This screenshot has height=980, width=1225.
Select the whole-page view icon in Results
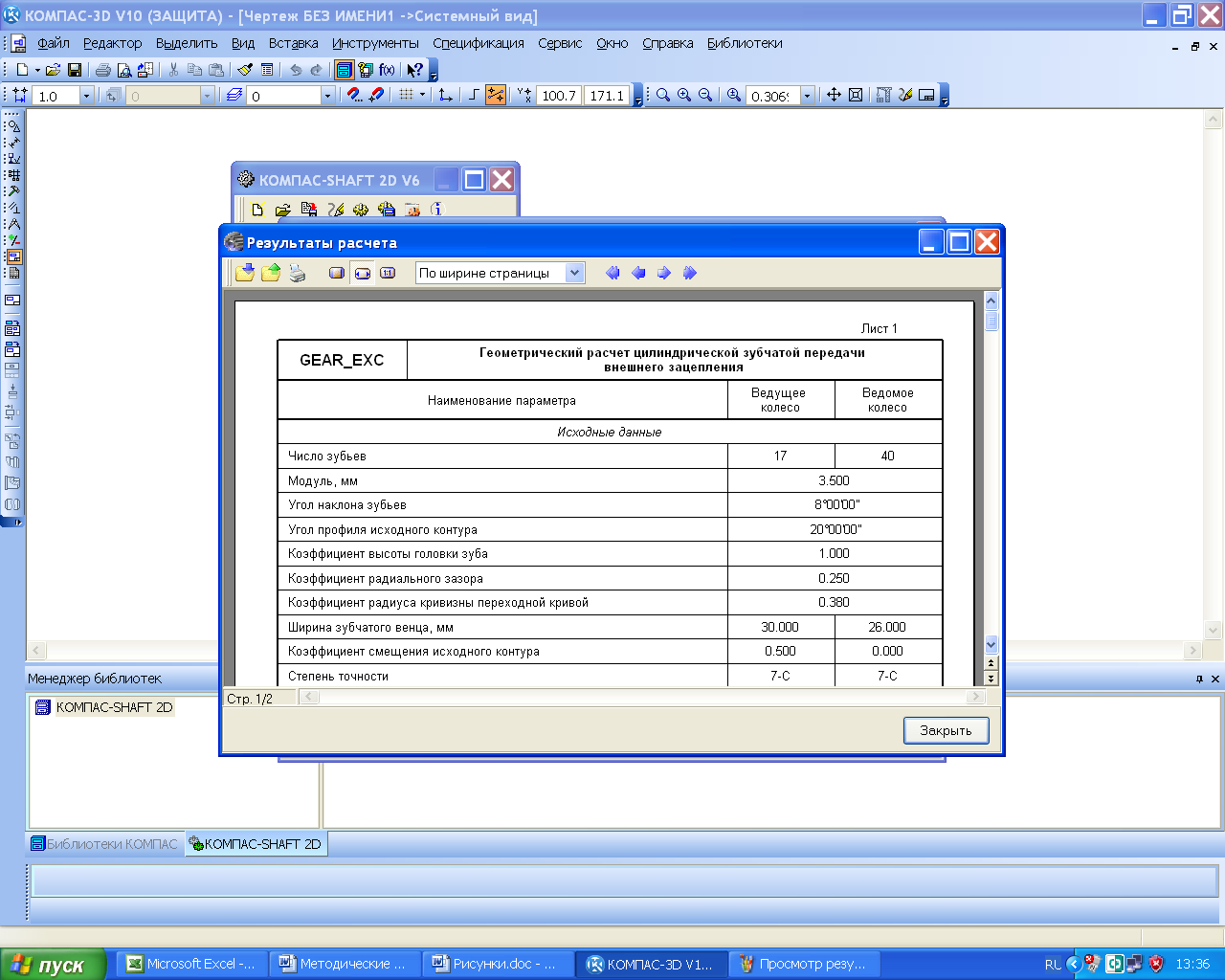tap(337, 273)
